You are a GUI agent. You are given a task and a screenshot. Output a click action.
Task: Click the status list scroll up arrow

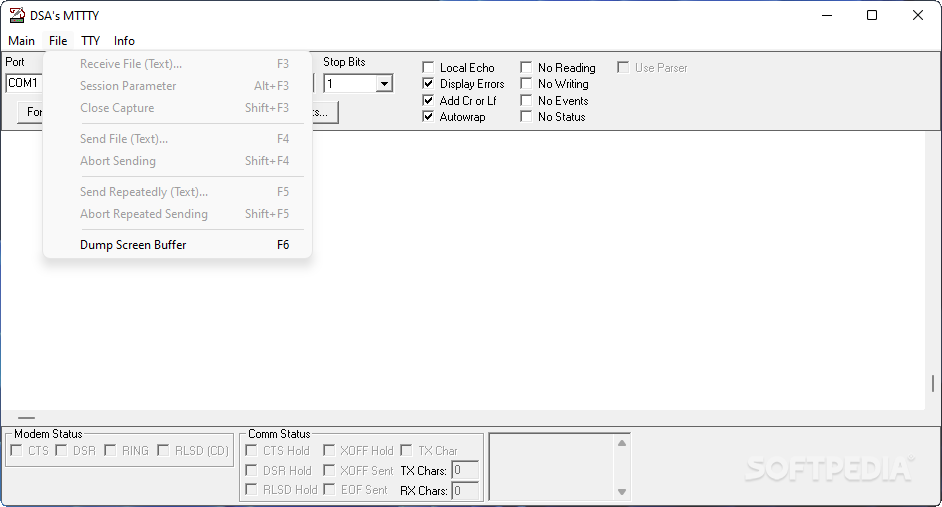(622, 443)
